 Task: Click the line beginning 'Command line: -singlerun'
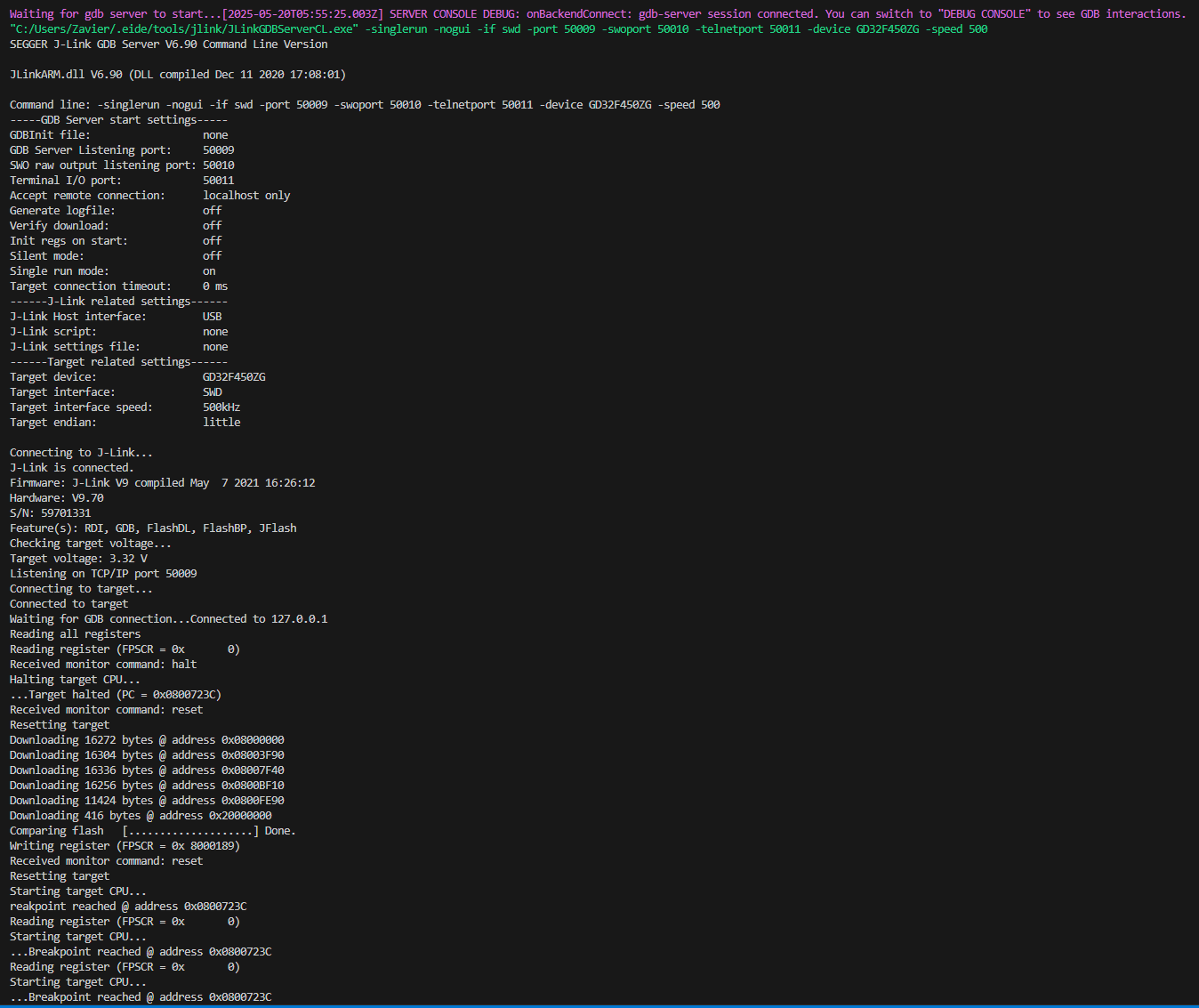[x=365, y=105]
